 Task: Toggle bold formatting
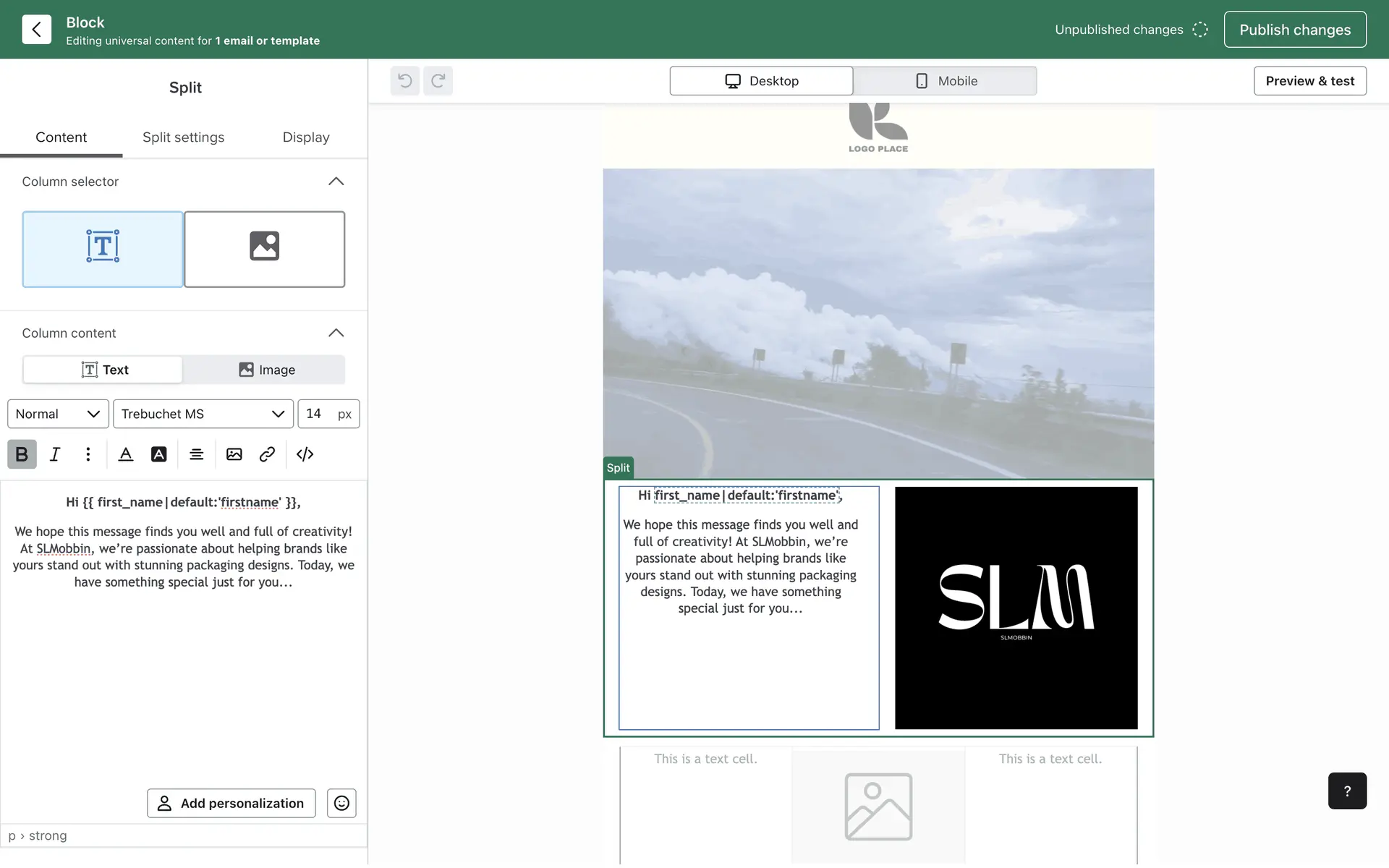[x=22, y=454]
